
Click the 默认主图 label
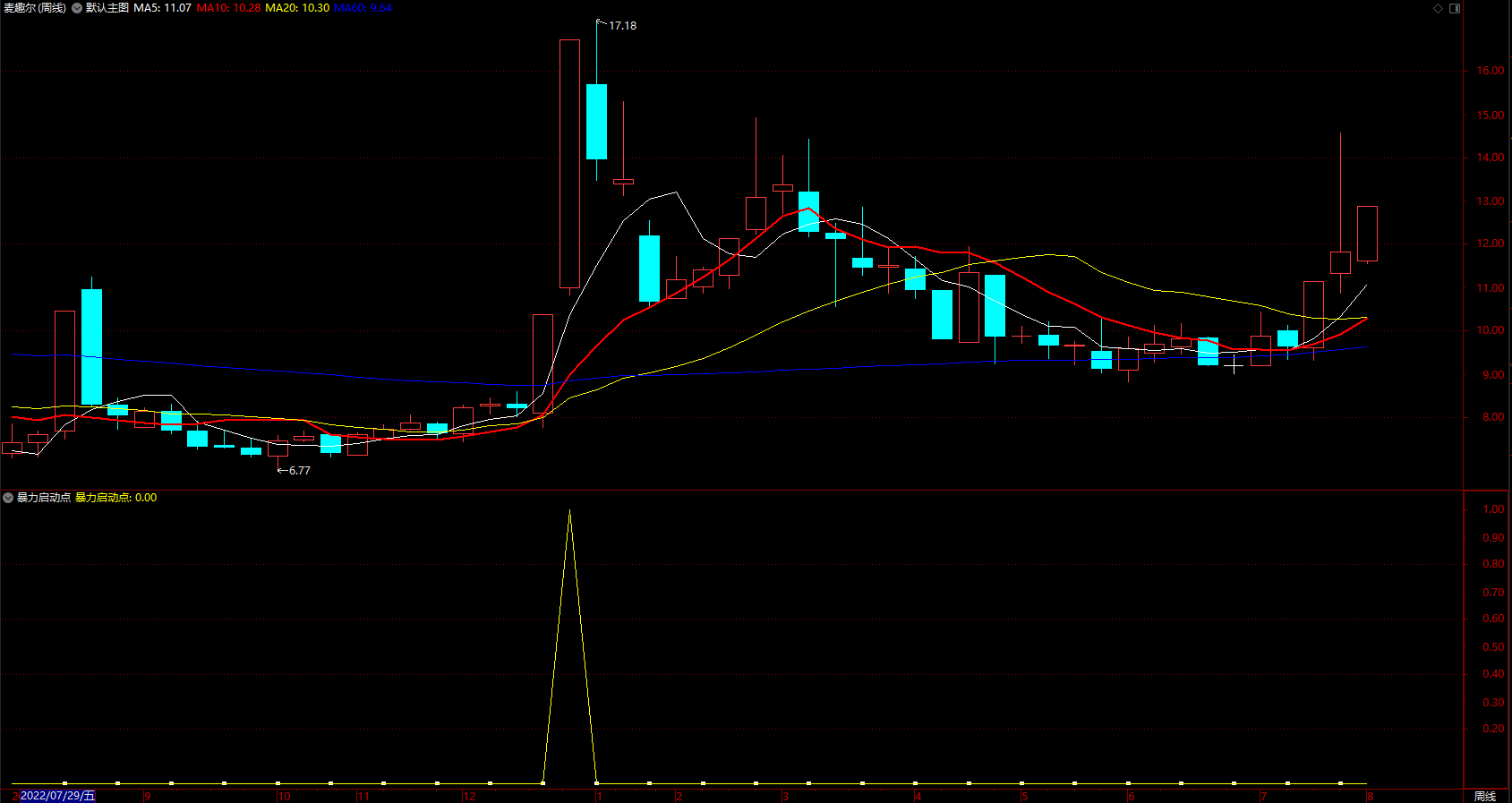[107, 8]
